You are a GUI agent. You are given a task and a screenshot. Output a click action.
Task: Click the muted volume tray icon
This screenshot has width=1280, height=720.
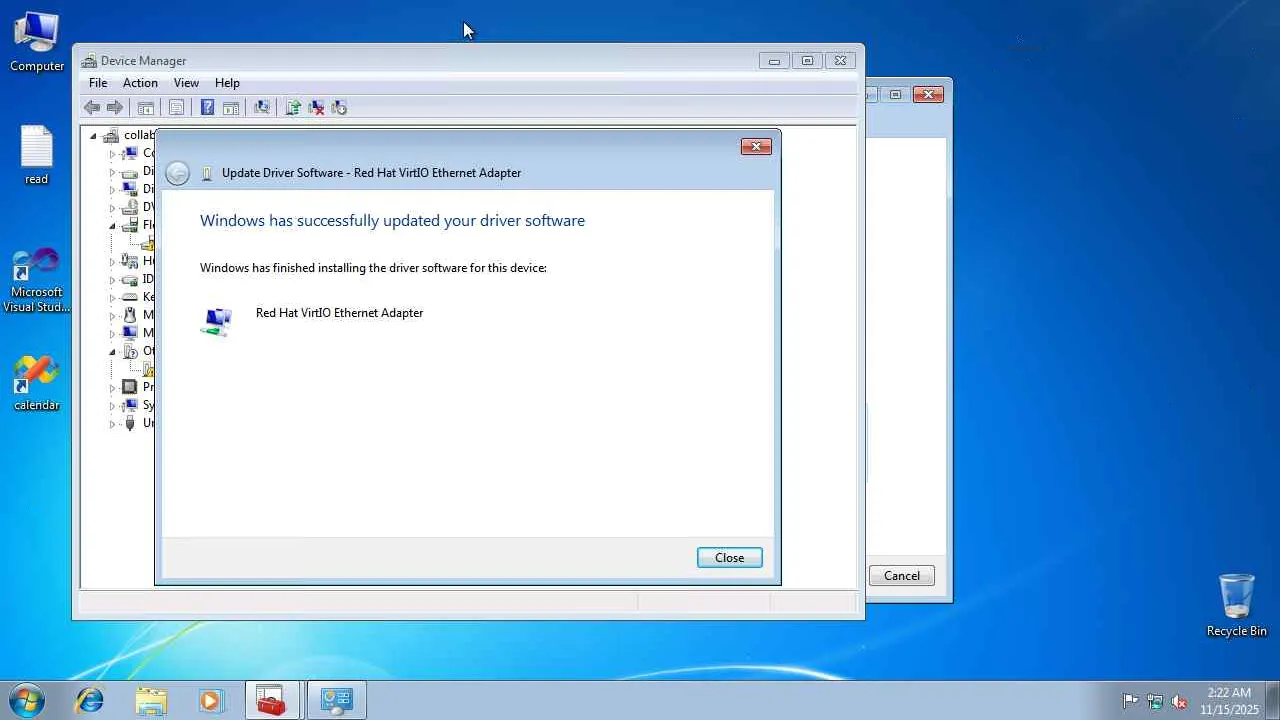(x=1179, y=701)
